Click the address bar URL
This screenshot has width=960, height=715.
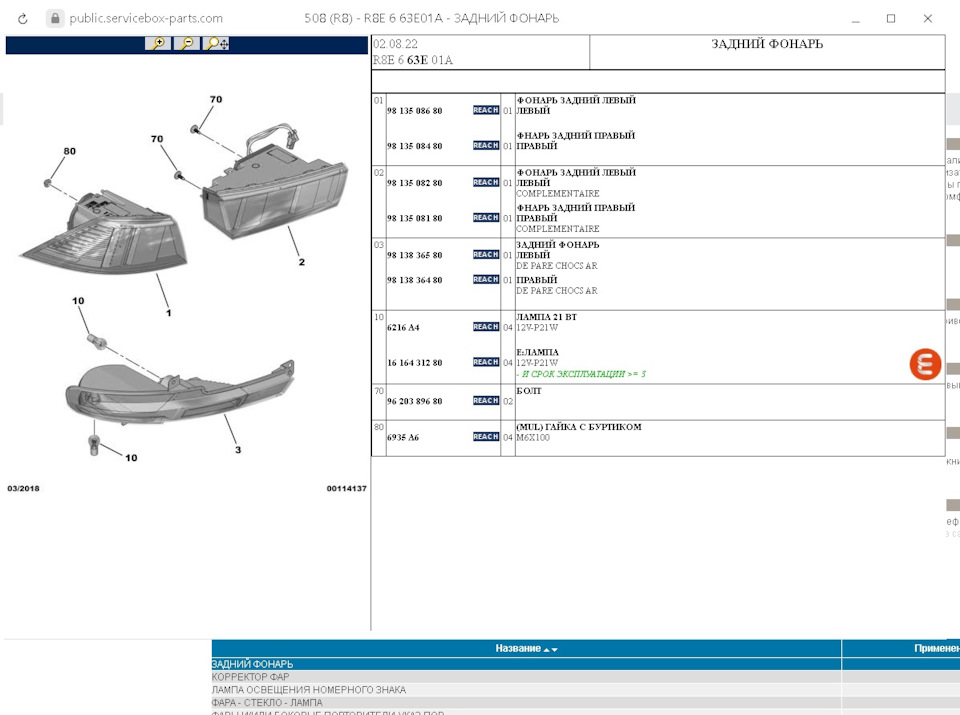146,18
